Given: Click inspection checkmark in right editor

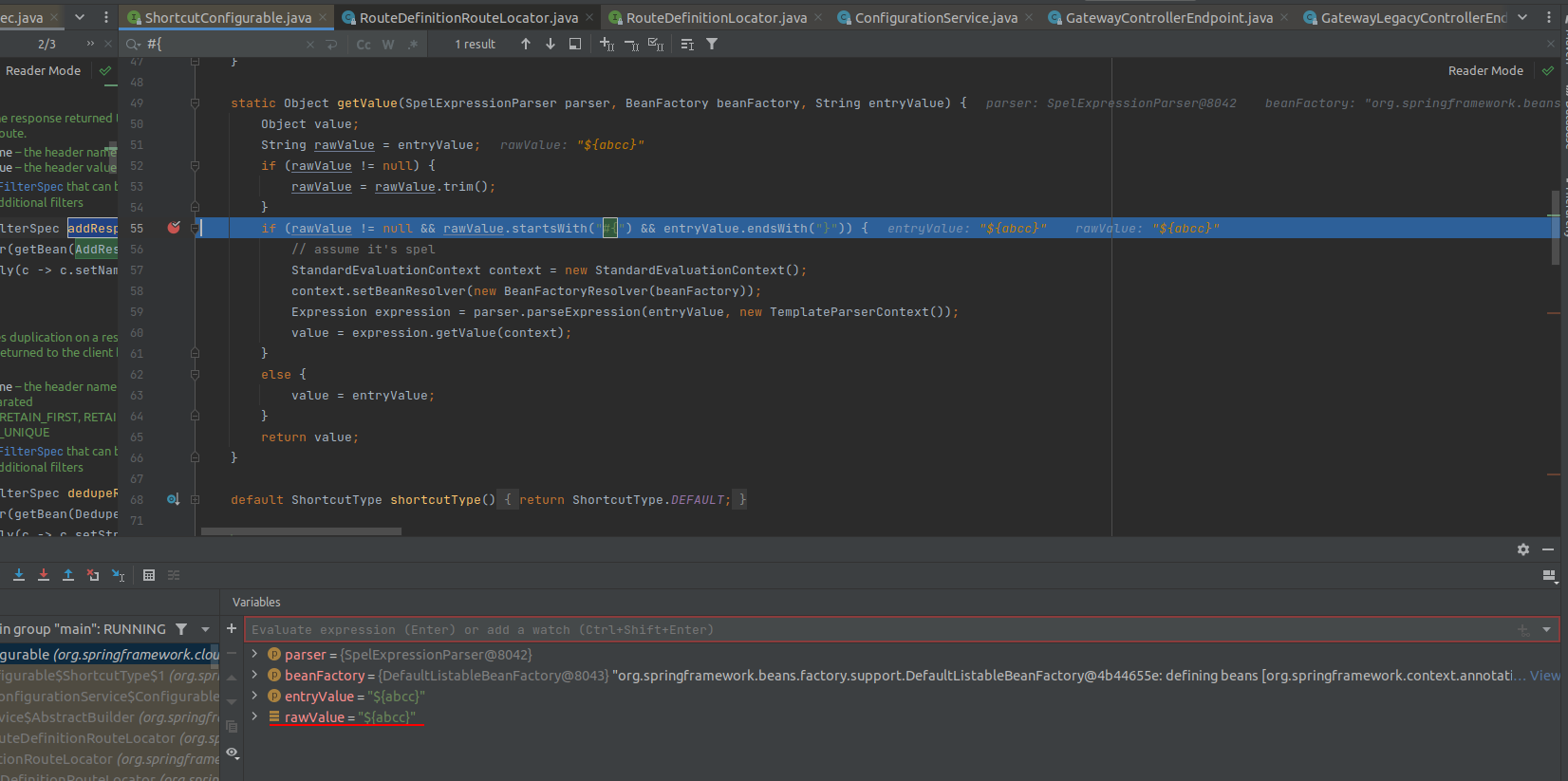Looking at the screenshot, I should (x=1548, y=71).
